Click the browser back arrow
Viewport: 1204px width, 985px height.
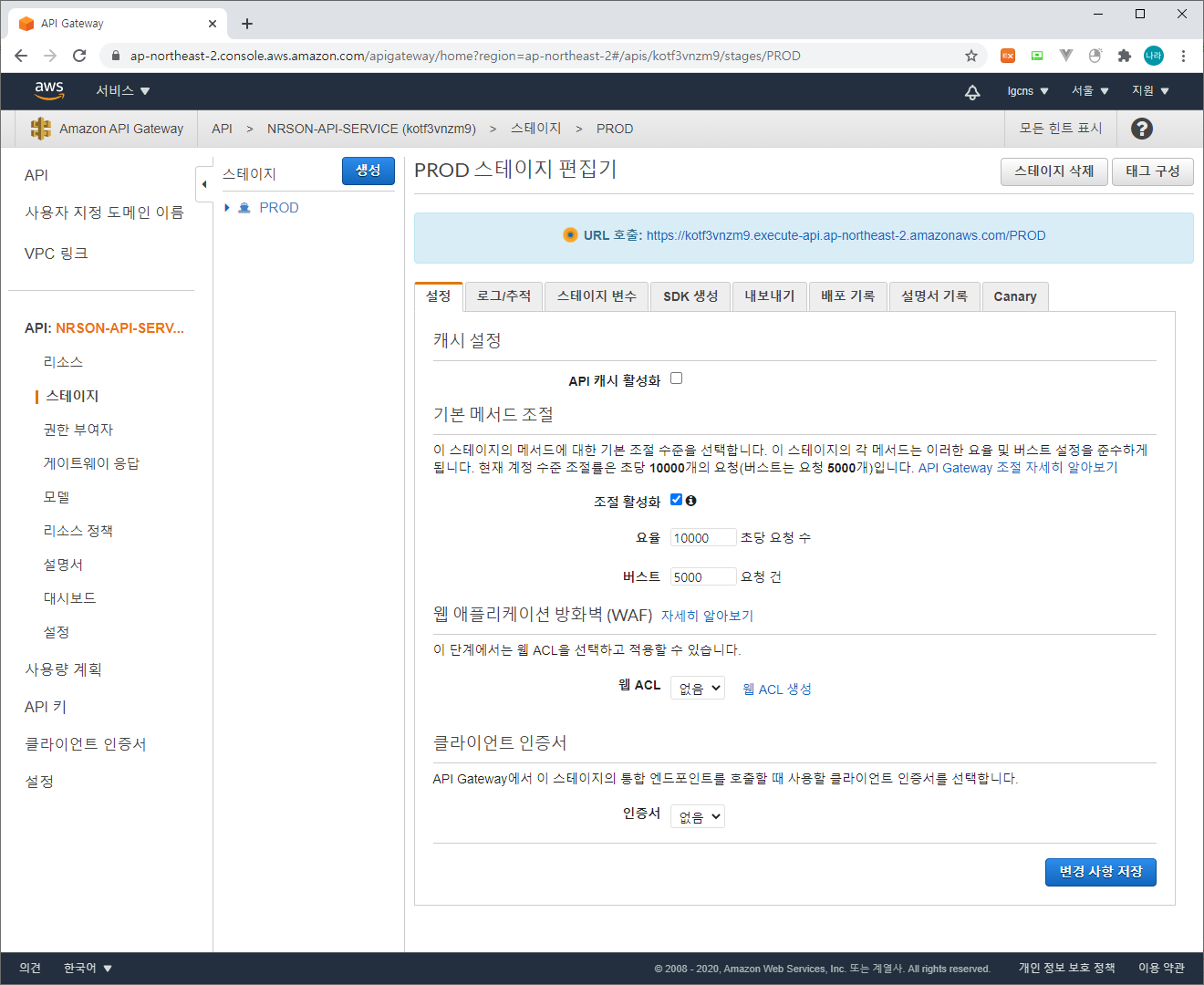click(21, 56)
